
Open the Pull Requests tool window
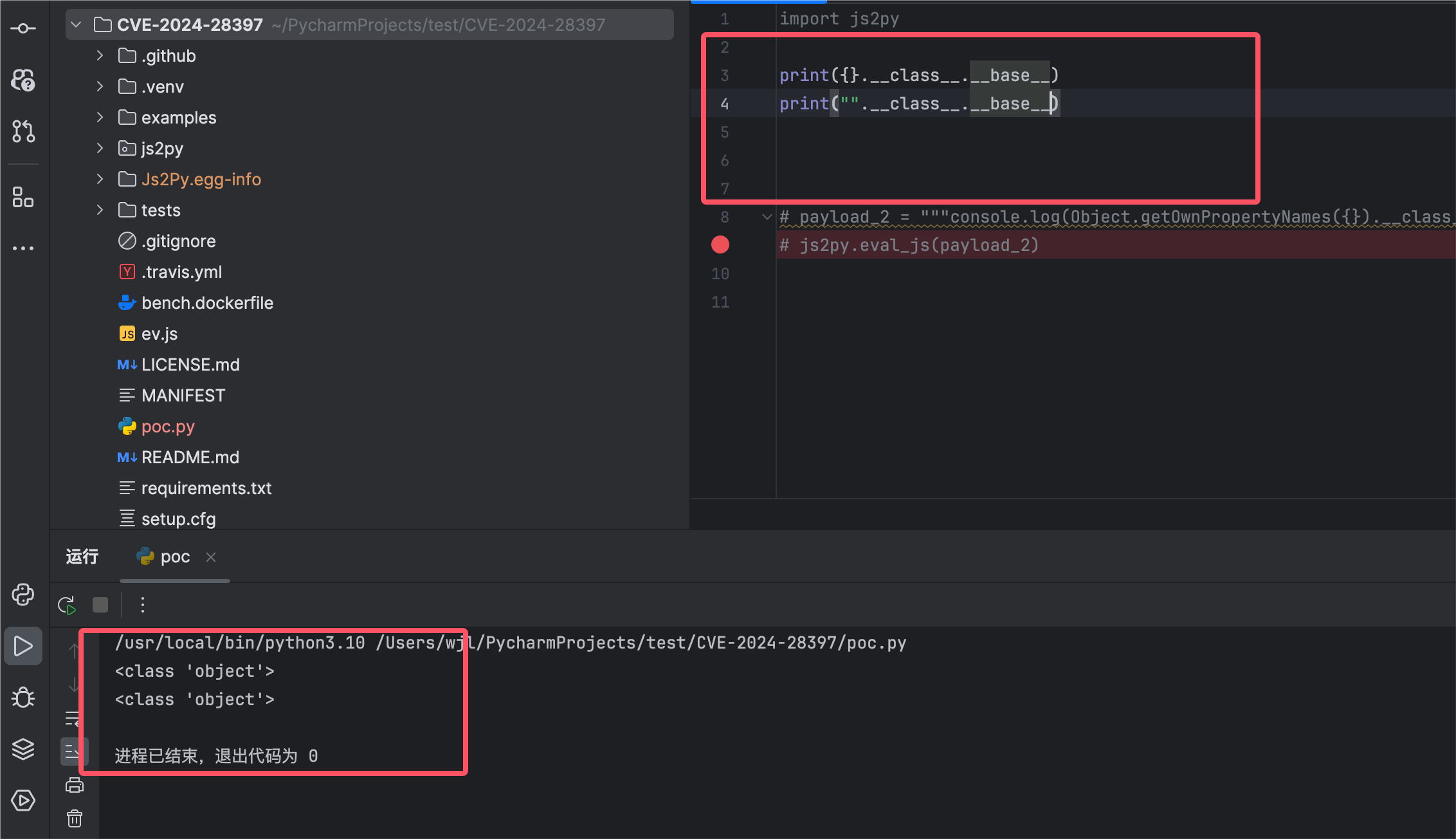[x=23, y=131]
